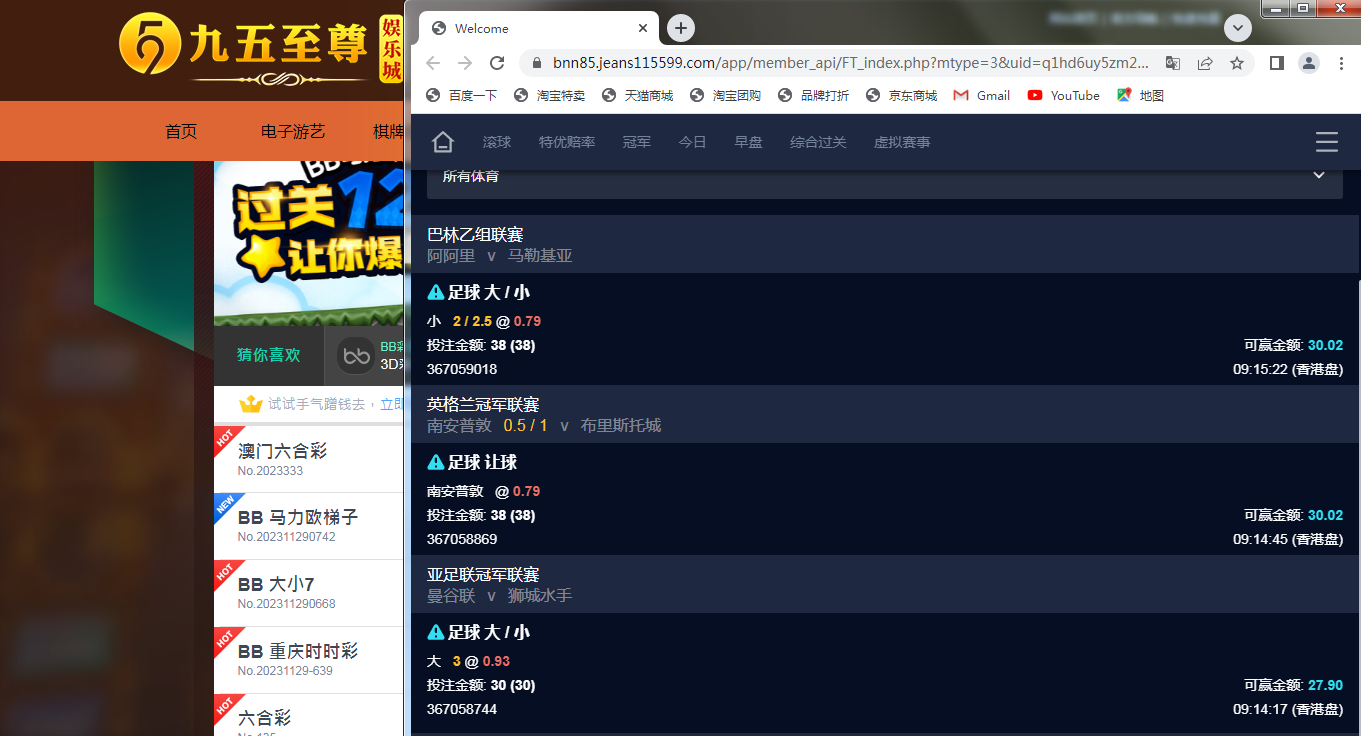Click warning icon beside first 足球 大 / 小
This screenshot has width=1361, height=736.
coord(436,292)
